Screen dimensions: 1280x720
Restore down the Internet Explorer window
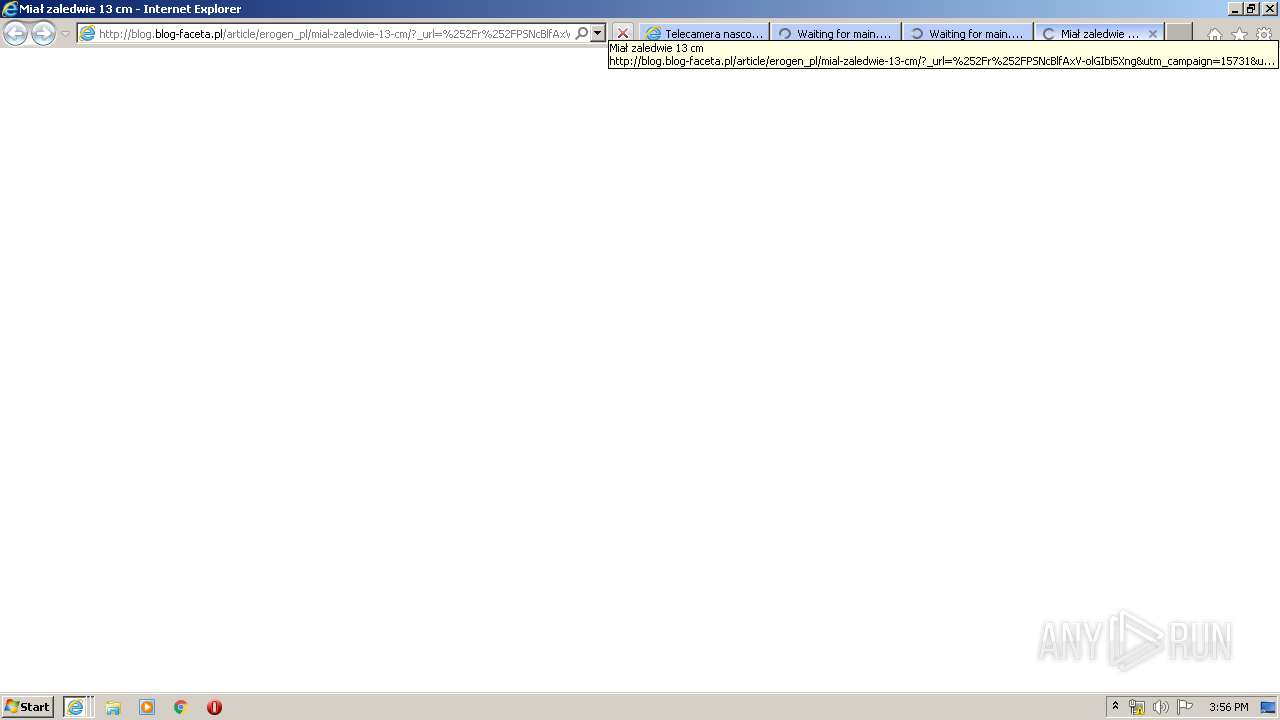click(1251, 9)
